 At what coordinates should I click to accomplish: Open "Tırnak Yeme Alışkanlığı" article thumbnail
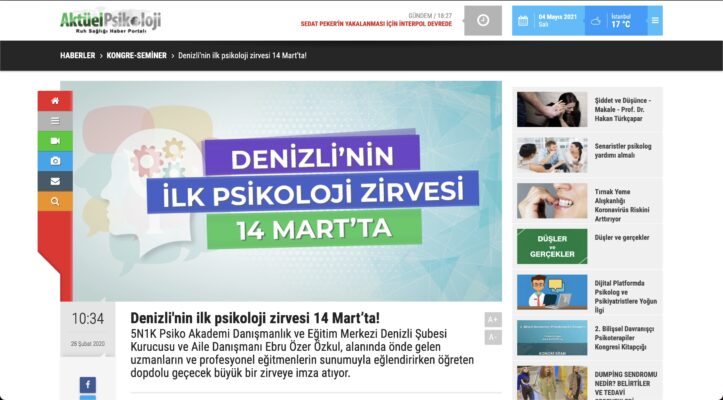(x=552, y=200)
